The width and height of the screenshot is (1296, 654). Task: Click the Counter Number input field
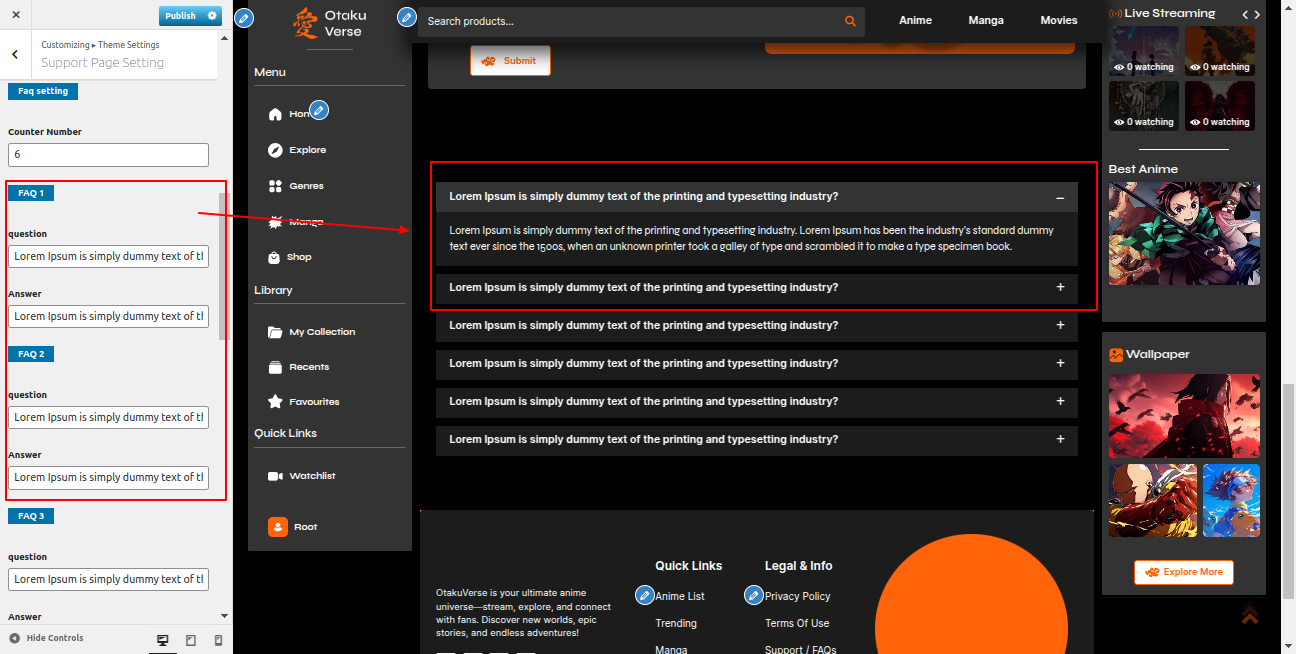coord(108,155)
